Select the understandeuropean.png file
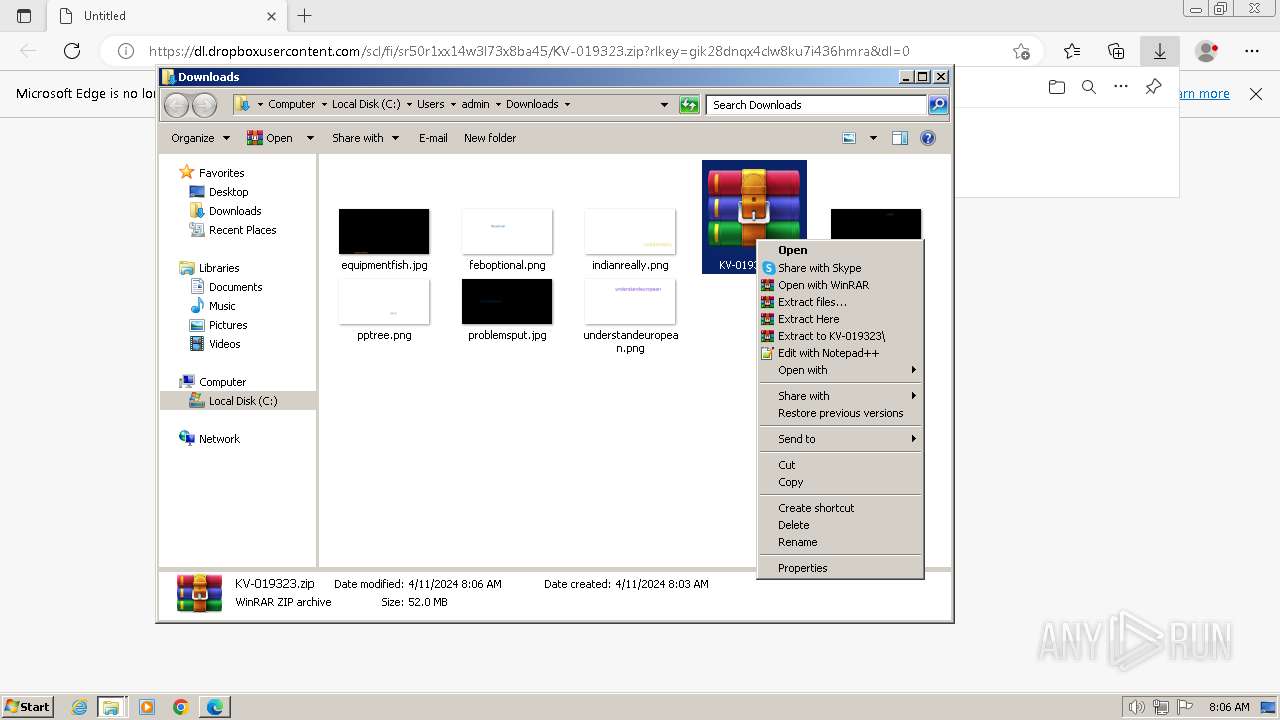1280x720 pixels. click(630, 316)
